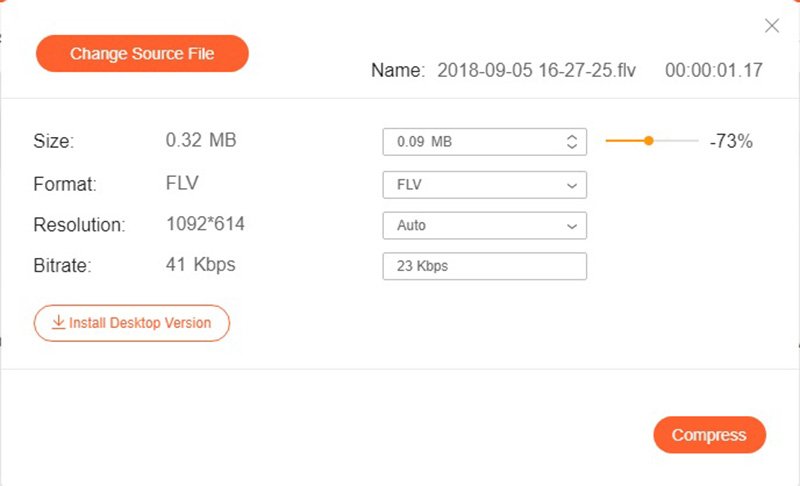The width and height of the screenshot is (800, 486).
Task: Click the 23 Kbps bitrate field
Action: (x=484, y=266)
